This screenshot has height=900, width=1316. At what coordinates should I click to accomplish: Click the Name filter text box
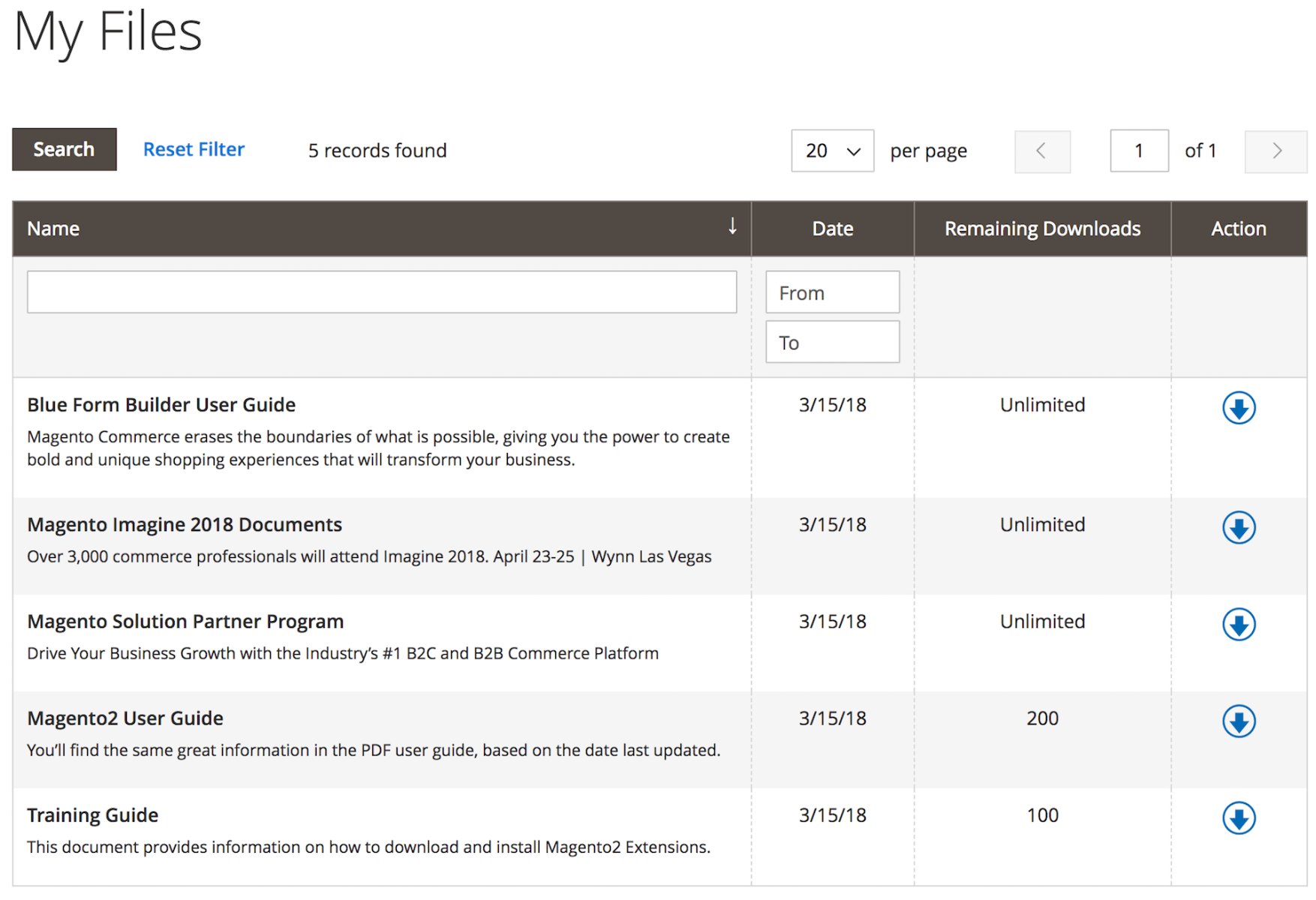381,292
